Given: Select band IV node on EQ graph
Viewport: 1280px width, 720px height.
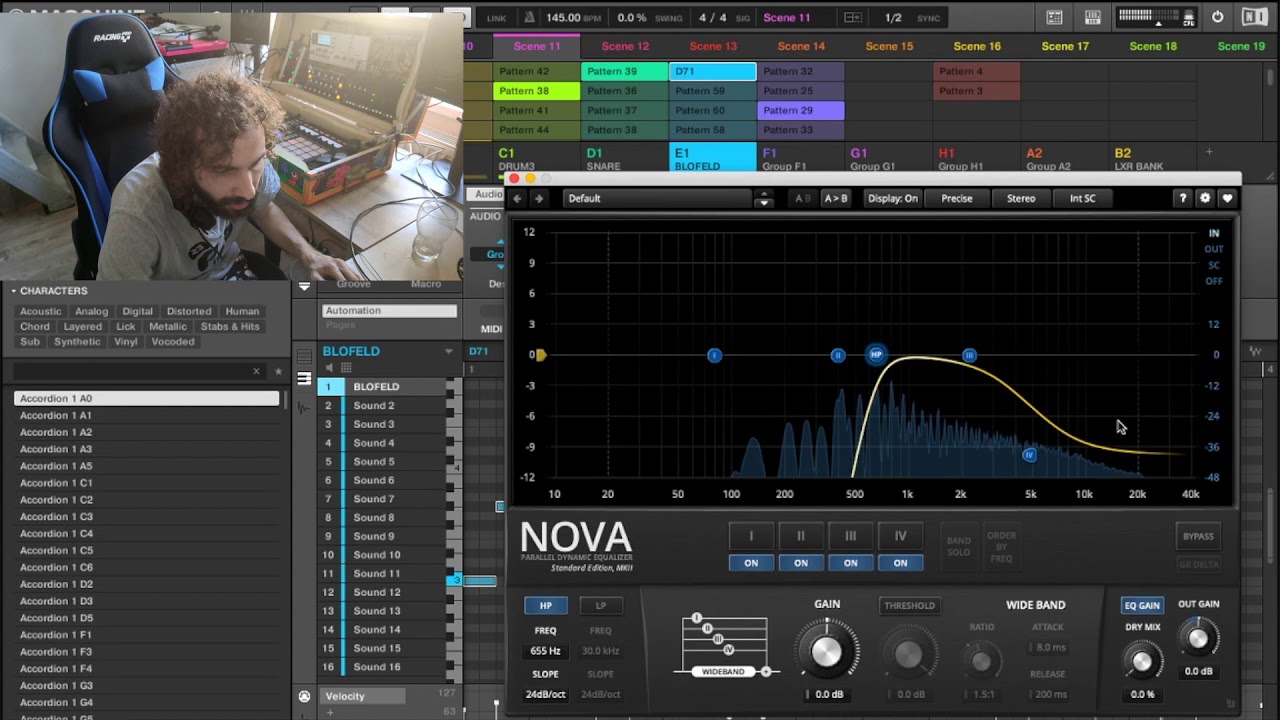Looking at the screenshot, I should coord(1029,455).
